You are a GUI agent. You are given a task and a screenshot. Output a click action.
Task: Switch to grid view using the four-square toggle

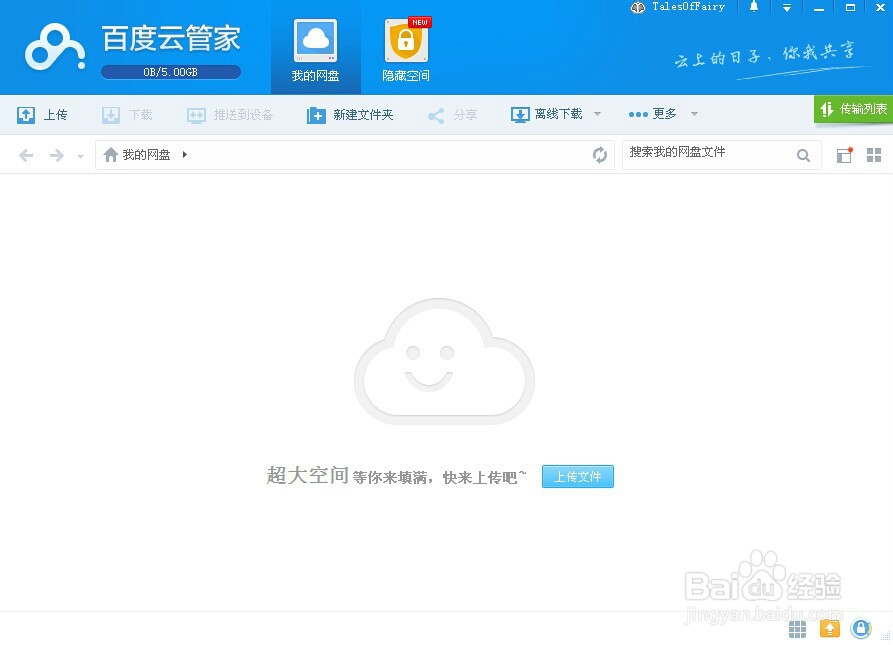tap(874, 154)
